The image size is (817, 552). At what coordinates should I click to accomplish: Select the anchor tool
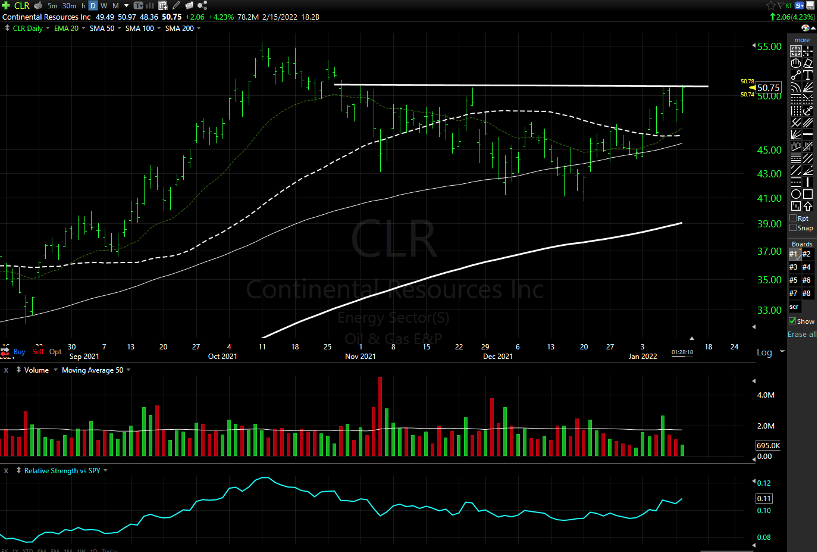click(x=808, y=111)
